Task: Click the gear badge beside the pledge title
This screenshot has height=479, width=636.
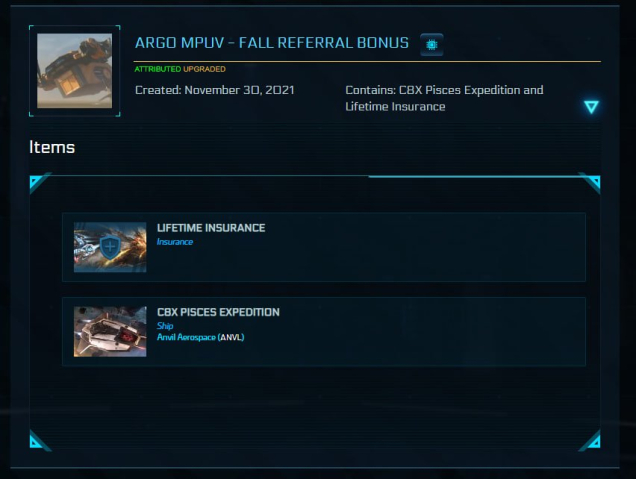Action: point(432,44)
